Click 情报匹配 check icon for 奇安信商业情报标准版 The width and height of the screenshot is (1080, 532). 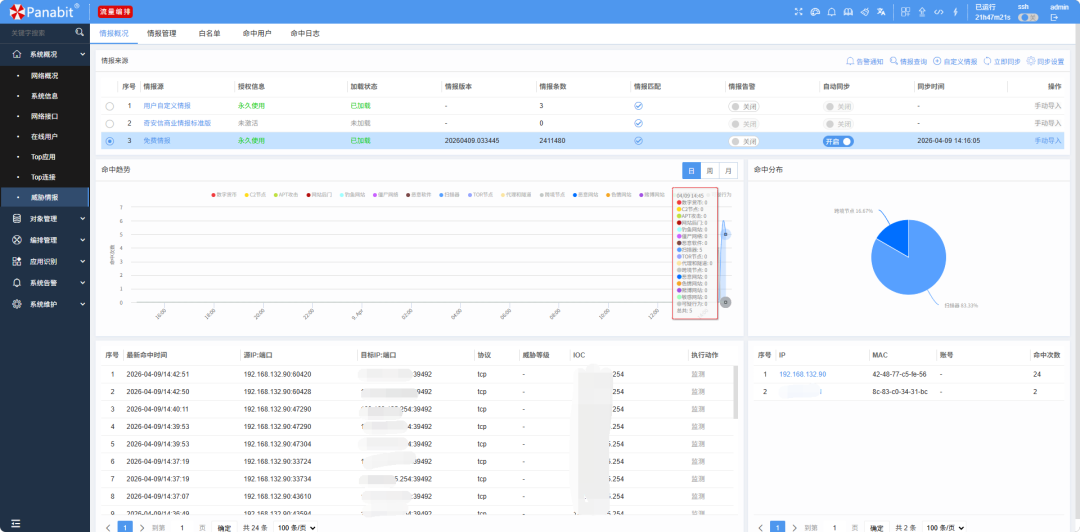click(x=638, y=123)
